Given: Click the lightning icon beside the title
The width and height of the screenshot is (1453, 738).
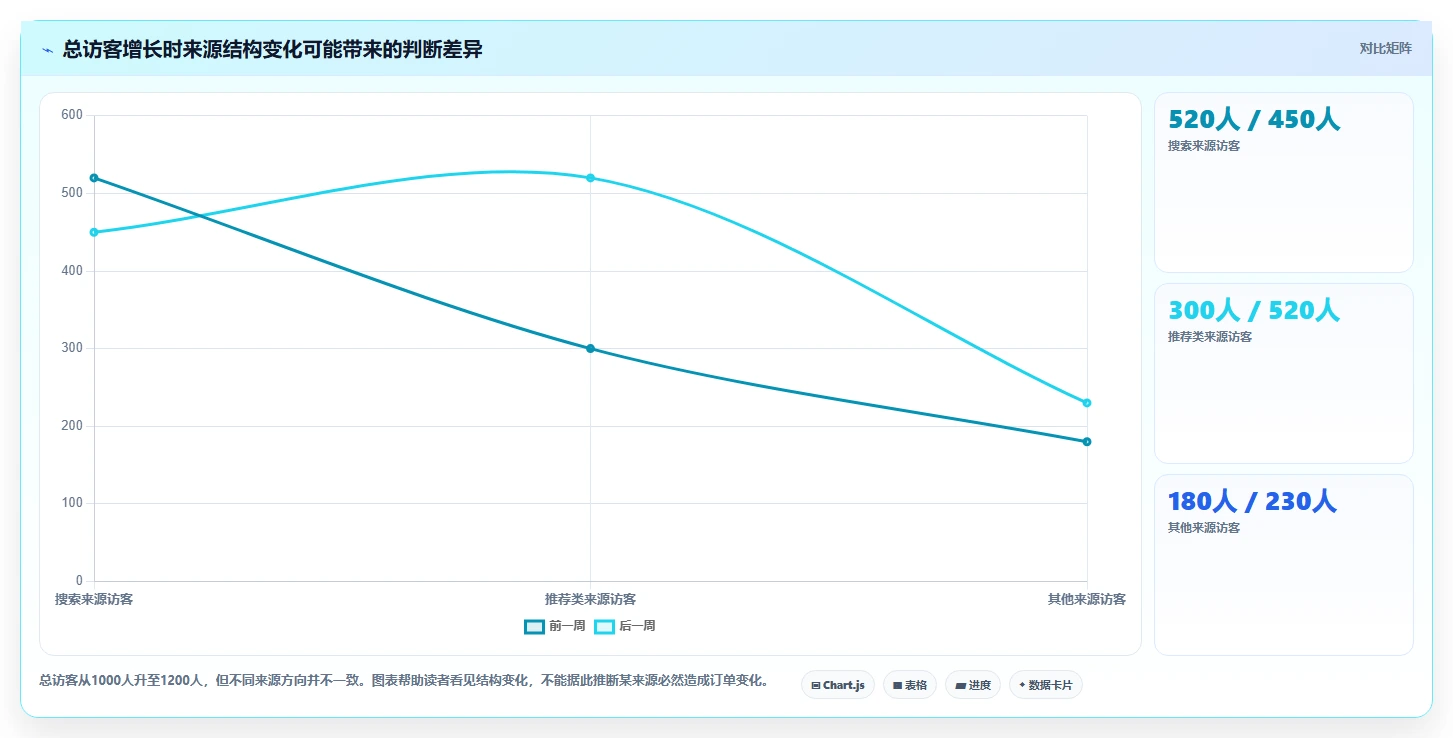Looking at the screenshot, I should [x=47, y=50].
